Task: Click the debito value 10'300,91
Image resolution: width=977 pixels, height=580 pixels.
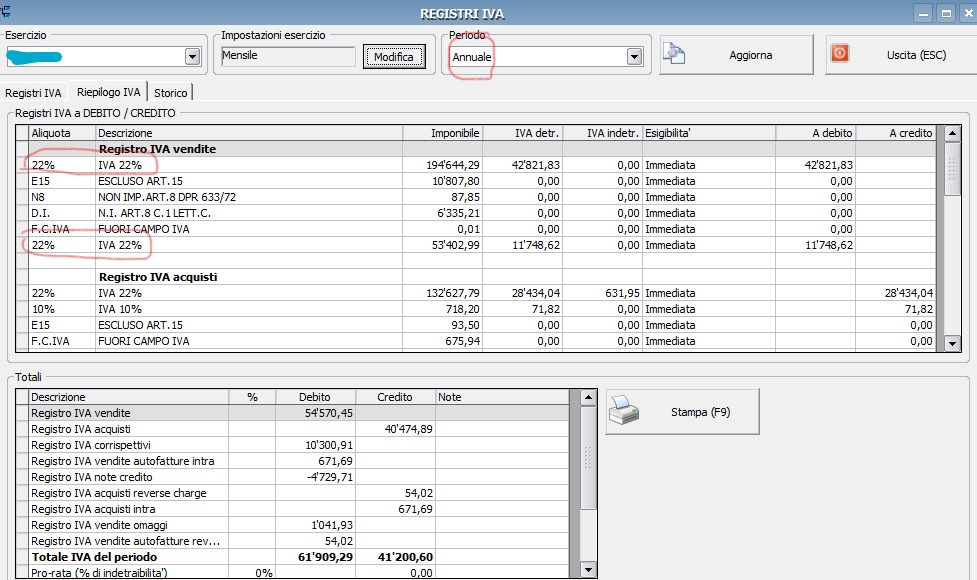Action: click(x=329, y=445)
